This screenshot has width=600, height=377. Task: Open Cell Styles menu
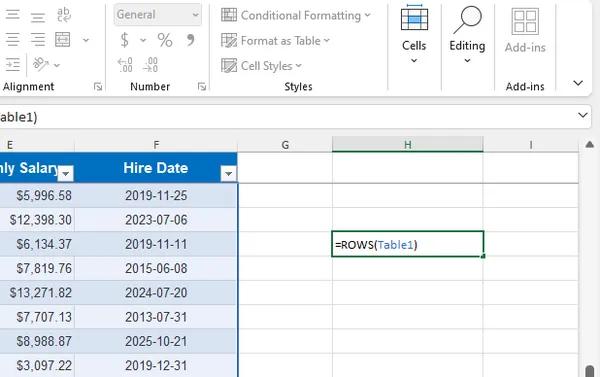(x=261, y=66)
